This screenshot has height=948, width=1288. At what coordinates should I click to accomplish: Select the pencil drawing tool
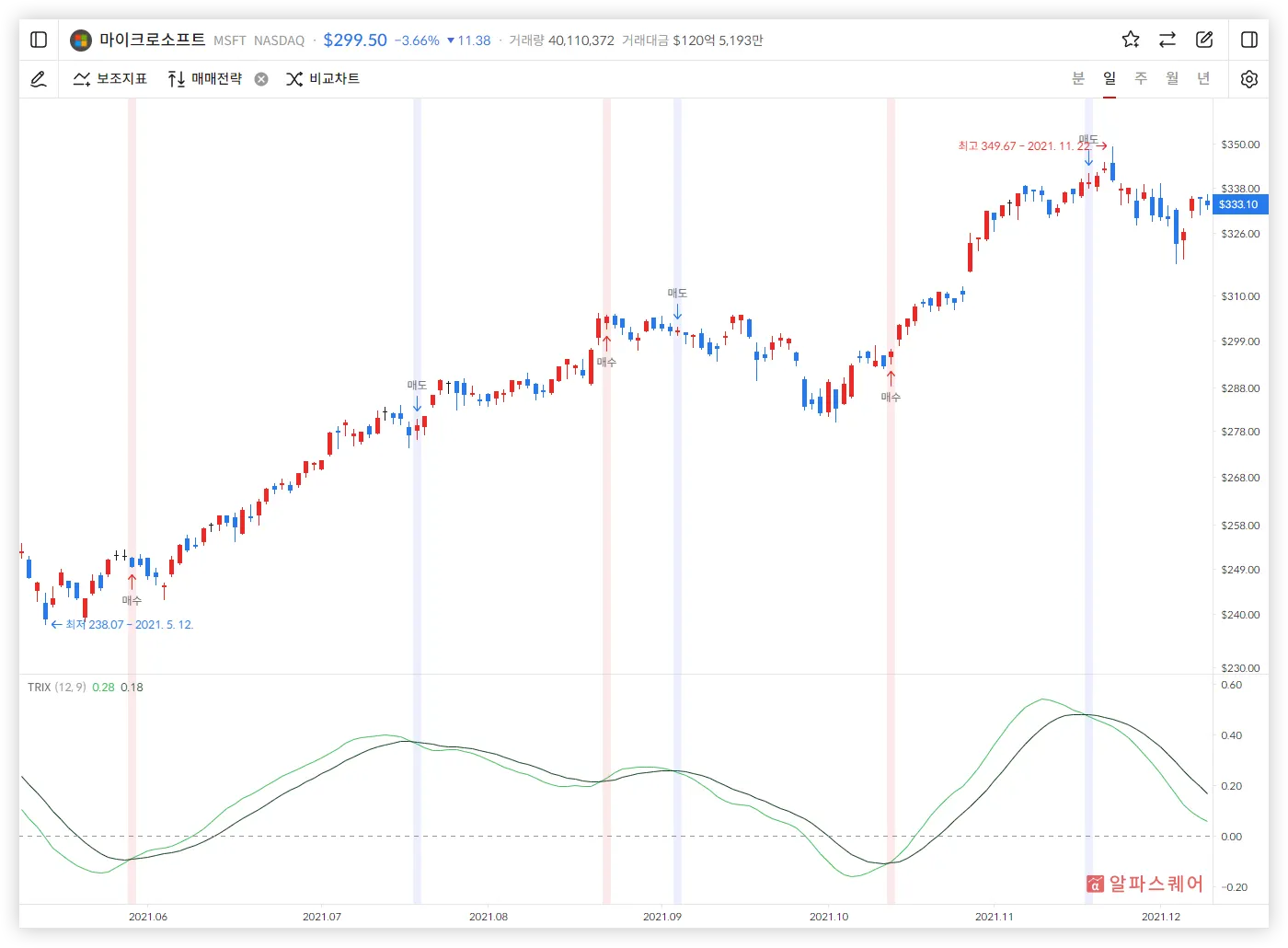click(x=39, y=79)
